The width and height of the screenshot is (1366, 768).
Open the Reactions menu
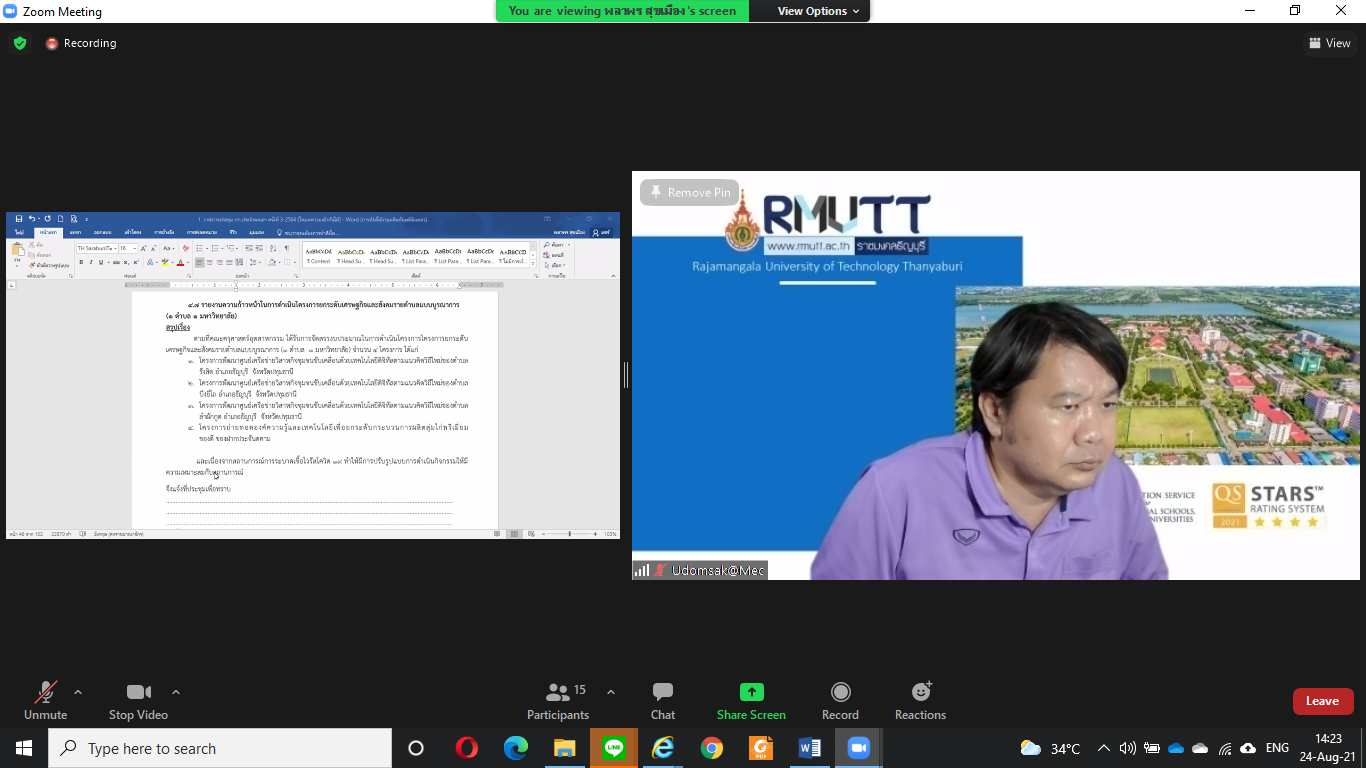pyautogui.click(x=920, y=700)
